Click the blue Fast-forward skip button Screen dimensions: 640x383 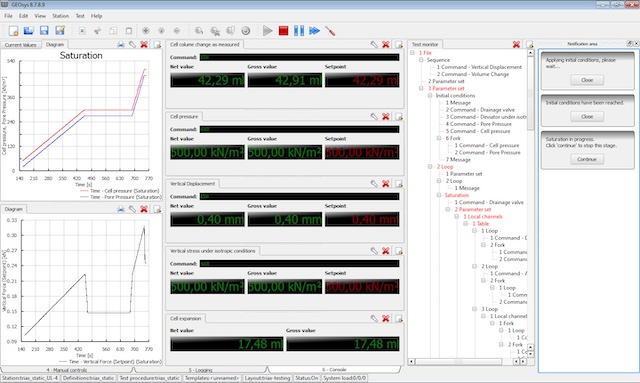coord(314,31)
